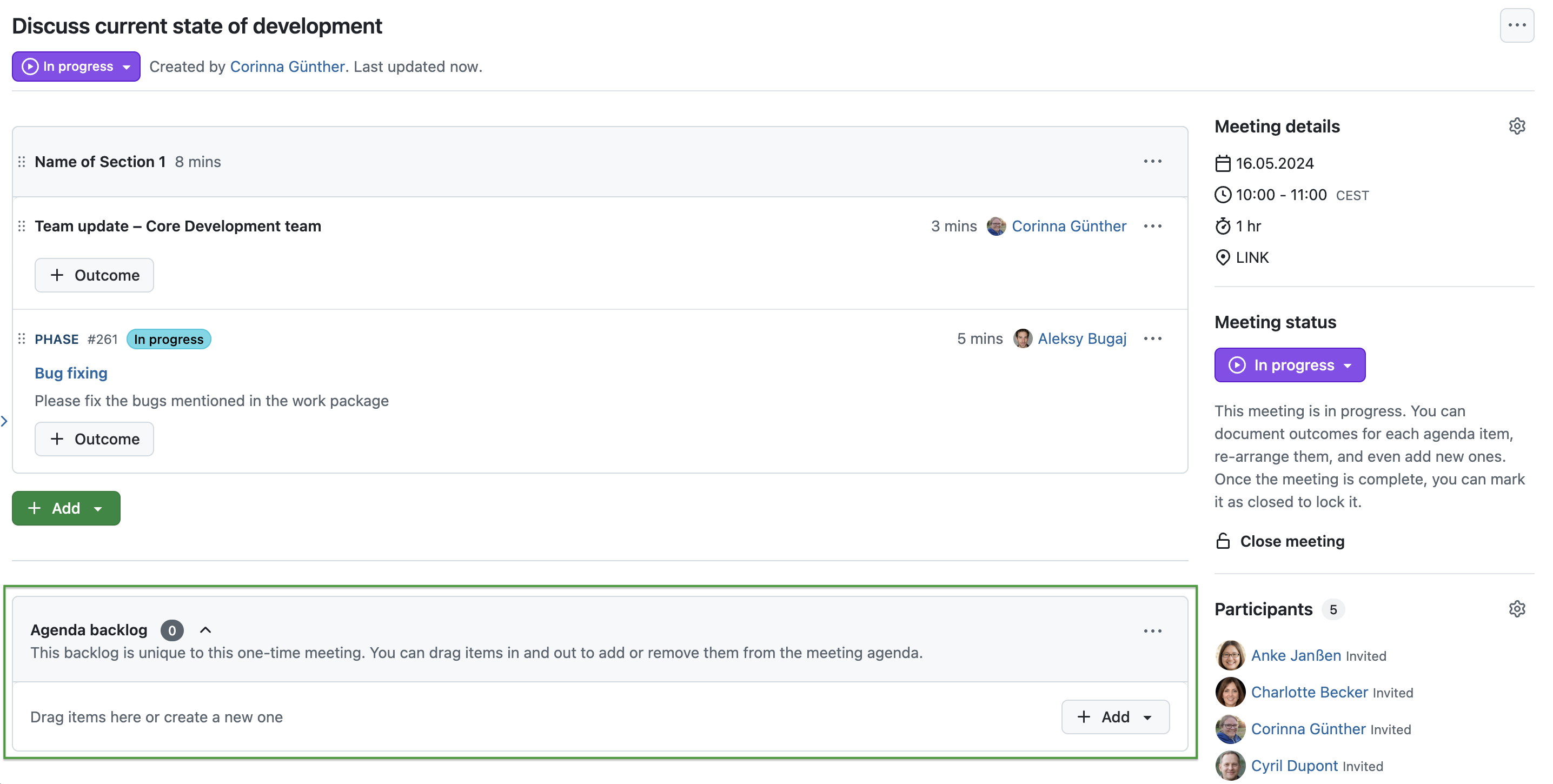Open the three-dot menu of Team update item
The image size is (1553, 784).
pos(1153,226)
